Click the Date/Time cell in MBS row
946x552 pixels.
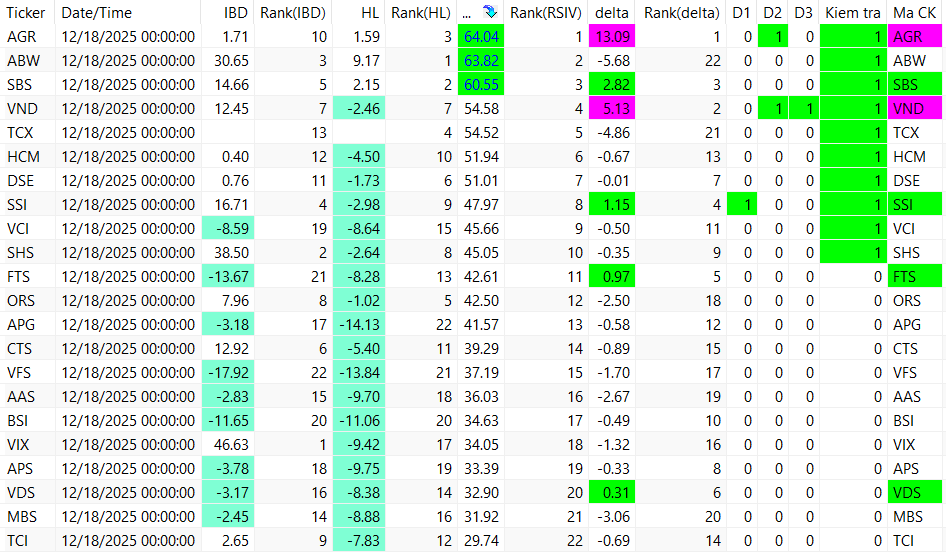[128, 516]
